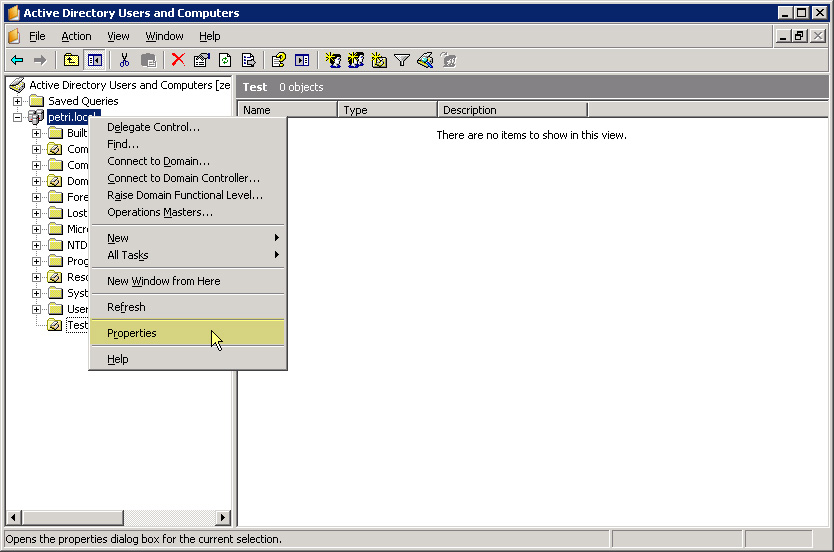The image size is (834, 552).
Task: Expand the User folder node
Action: pyautogui.click(x=36, y=309)
